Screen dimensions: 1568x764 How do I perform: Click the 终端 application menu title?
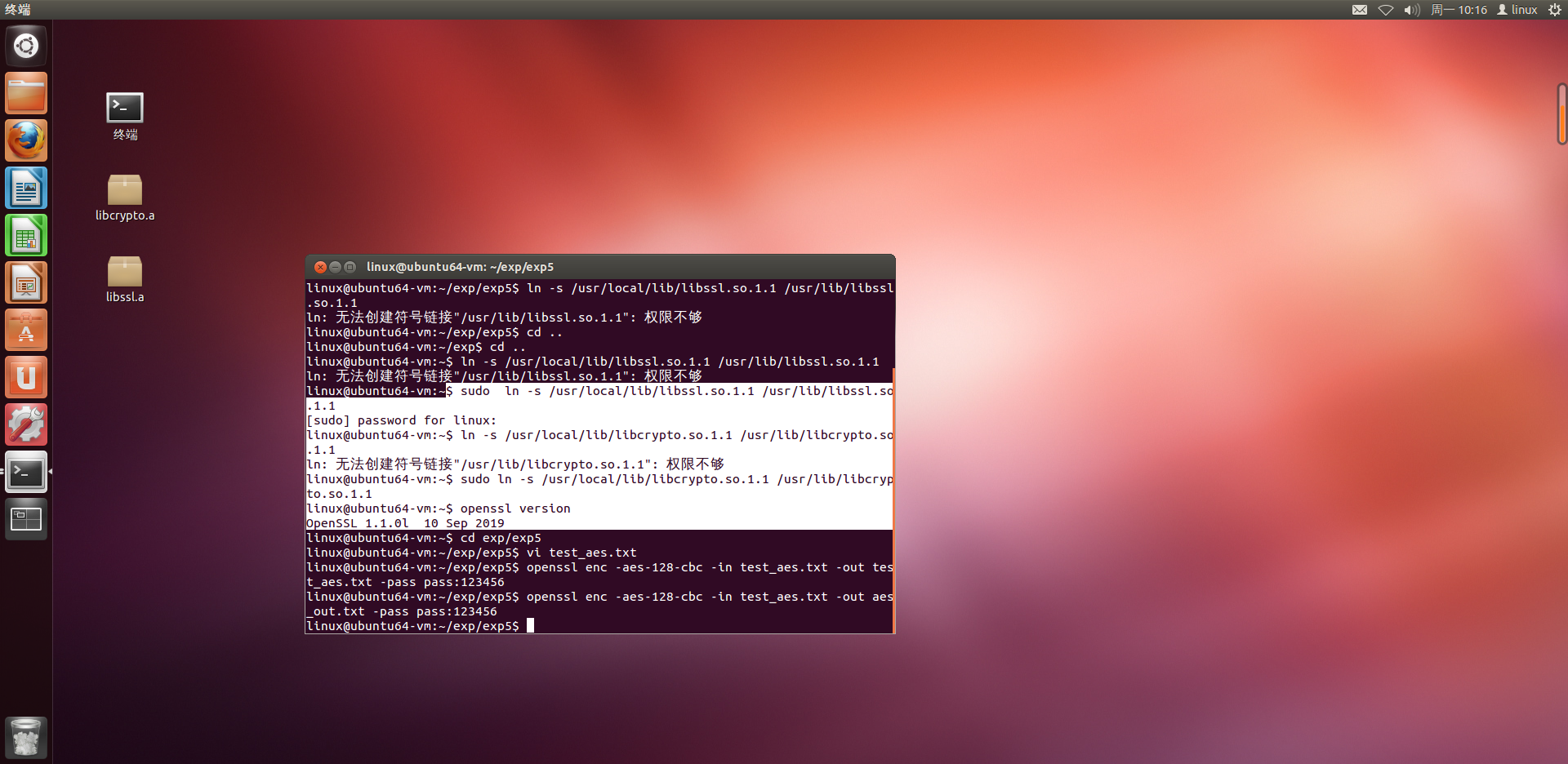point(18,10)
